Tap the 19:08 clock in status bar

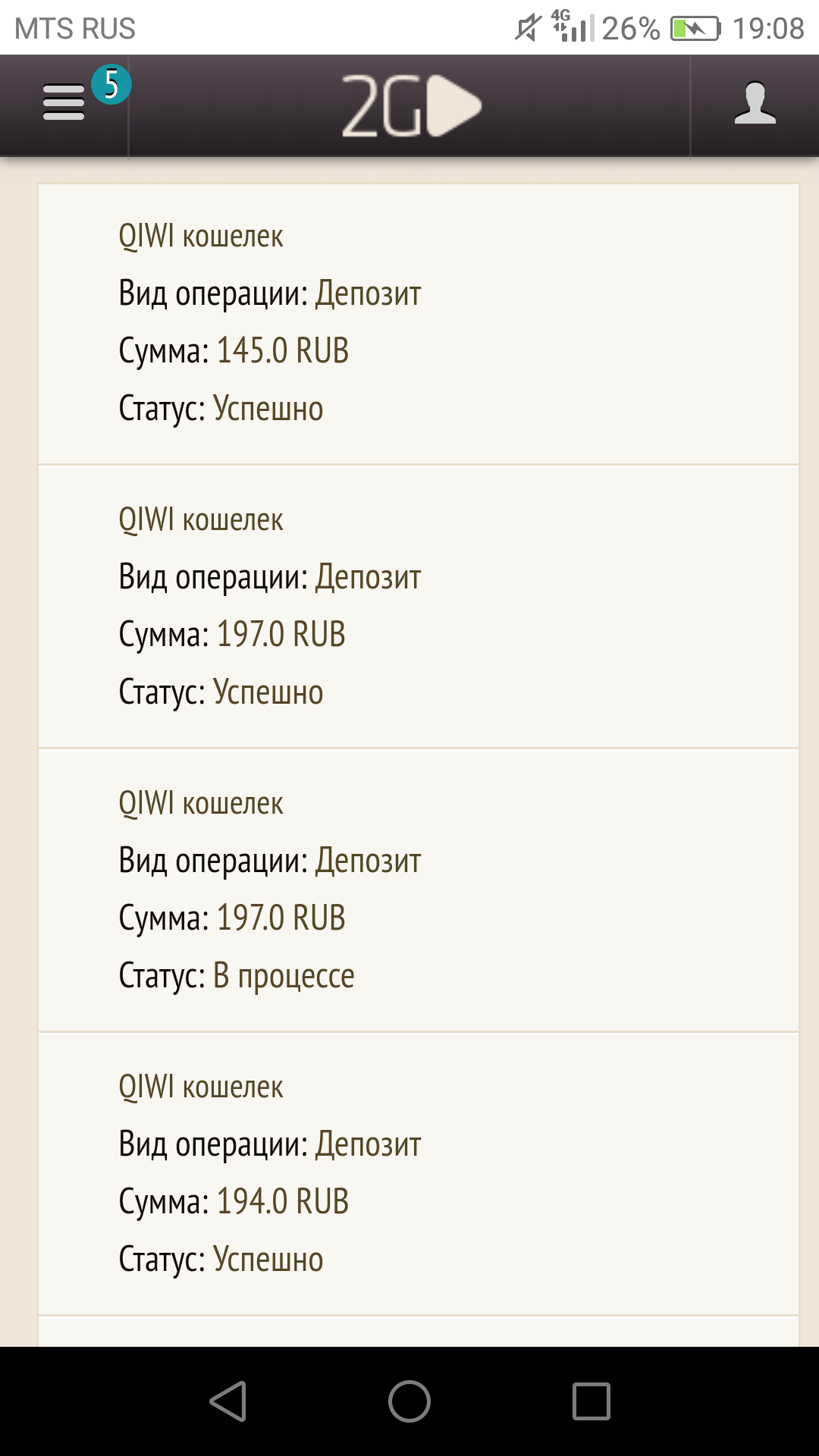pos(767,29)
